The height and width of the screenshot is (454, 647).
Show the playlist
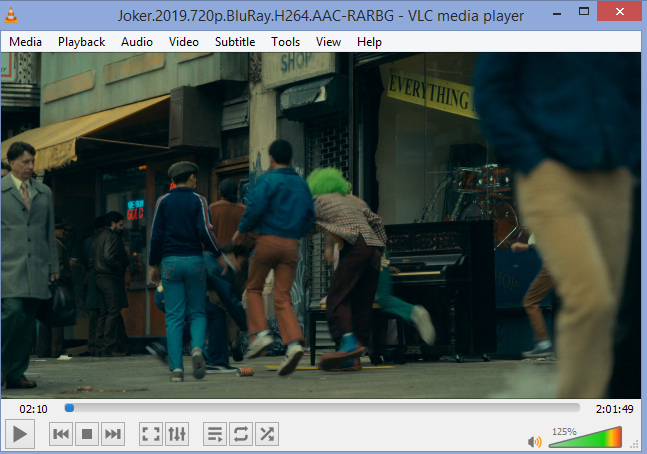215,434
